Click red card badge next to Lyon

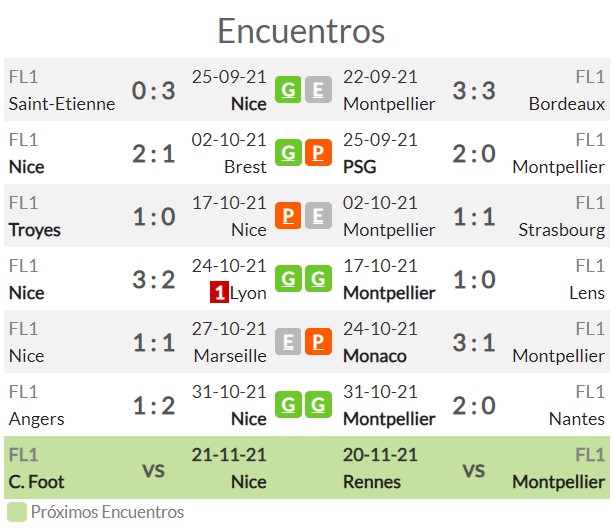[x=219, y=292]
